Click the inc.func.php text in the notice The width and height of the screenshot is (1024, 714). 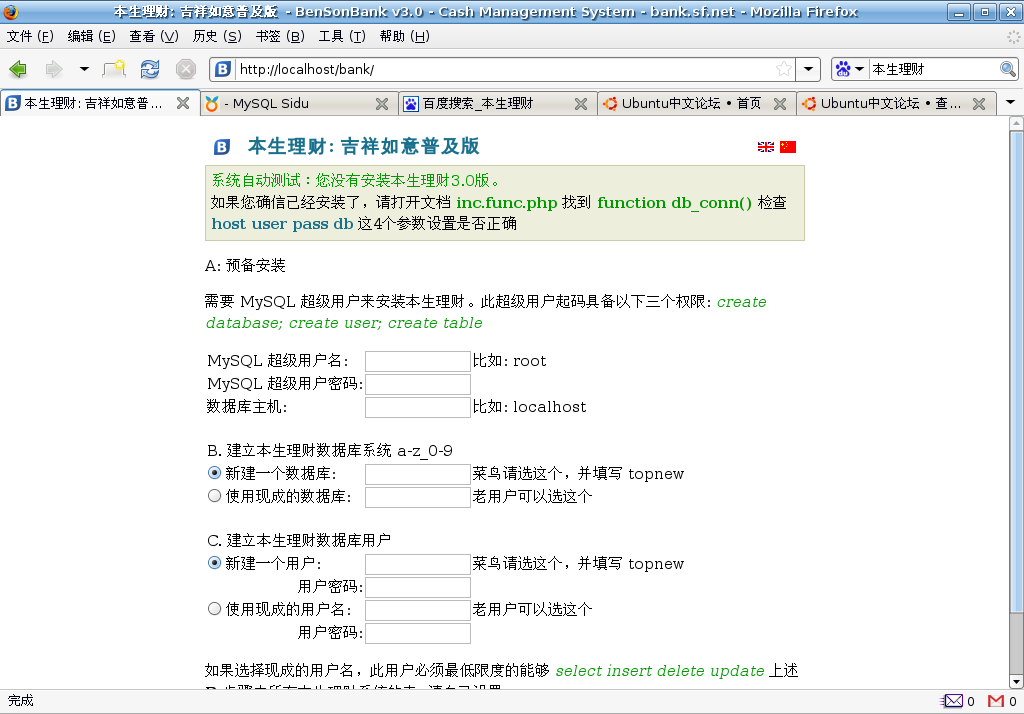507,203
